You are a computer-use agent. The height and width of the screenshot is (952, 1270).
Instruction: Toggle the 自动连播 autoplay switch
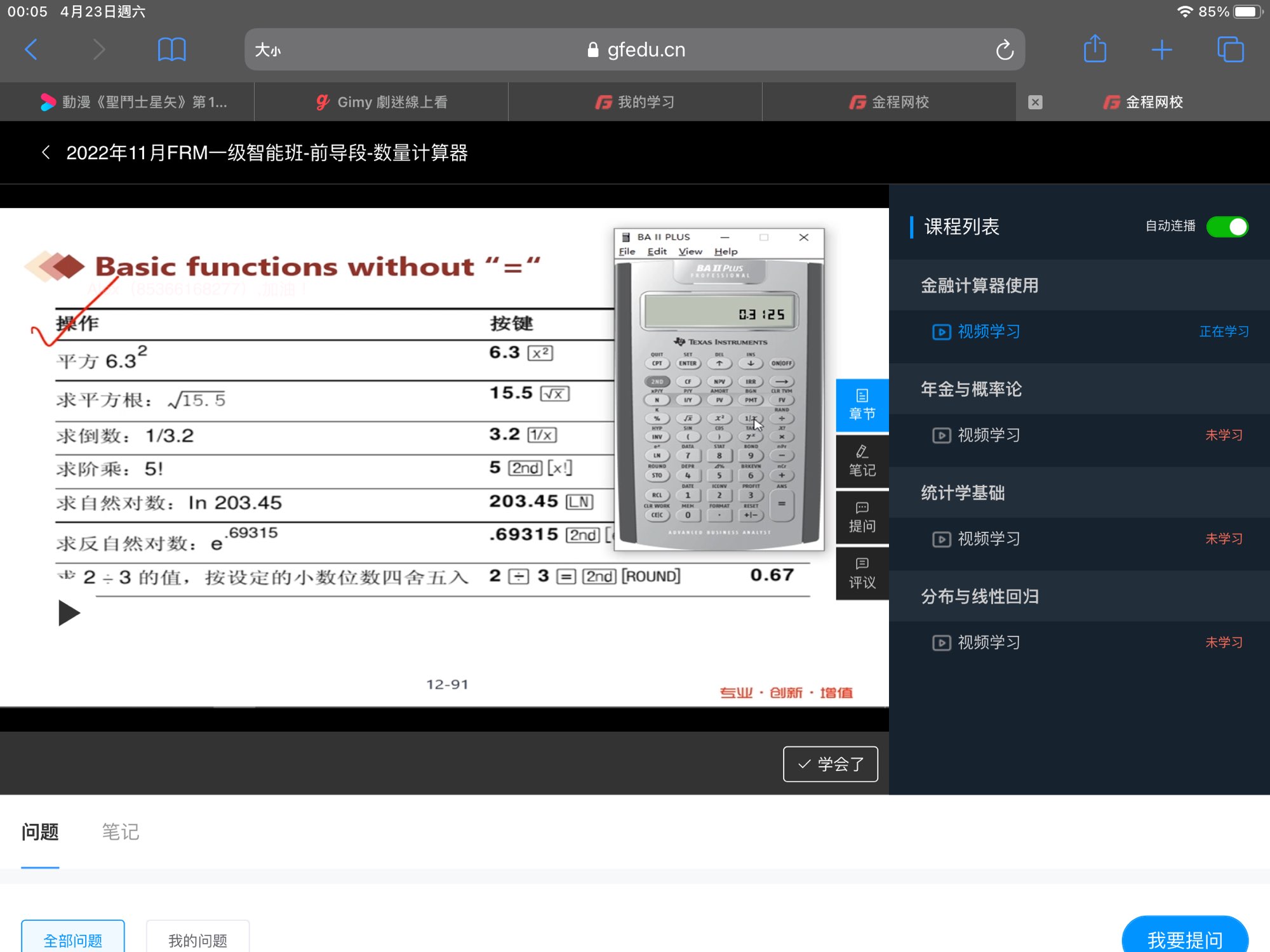pos(1227,227)
